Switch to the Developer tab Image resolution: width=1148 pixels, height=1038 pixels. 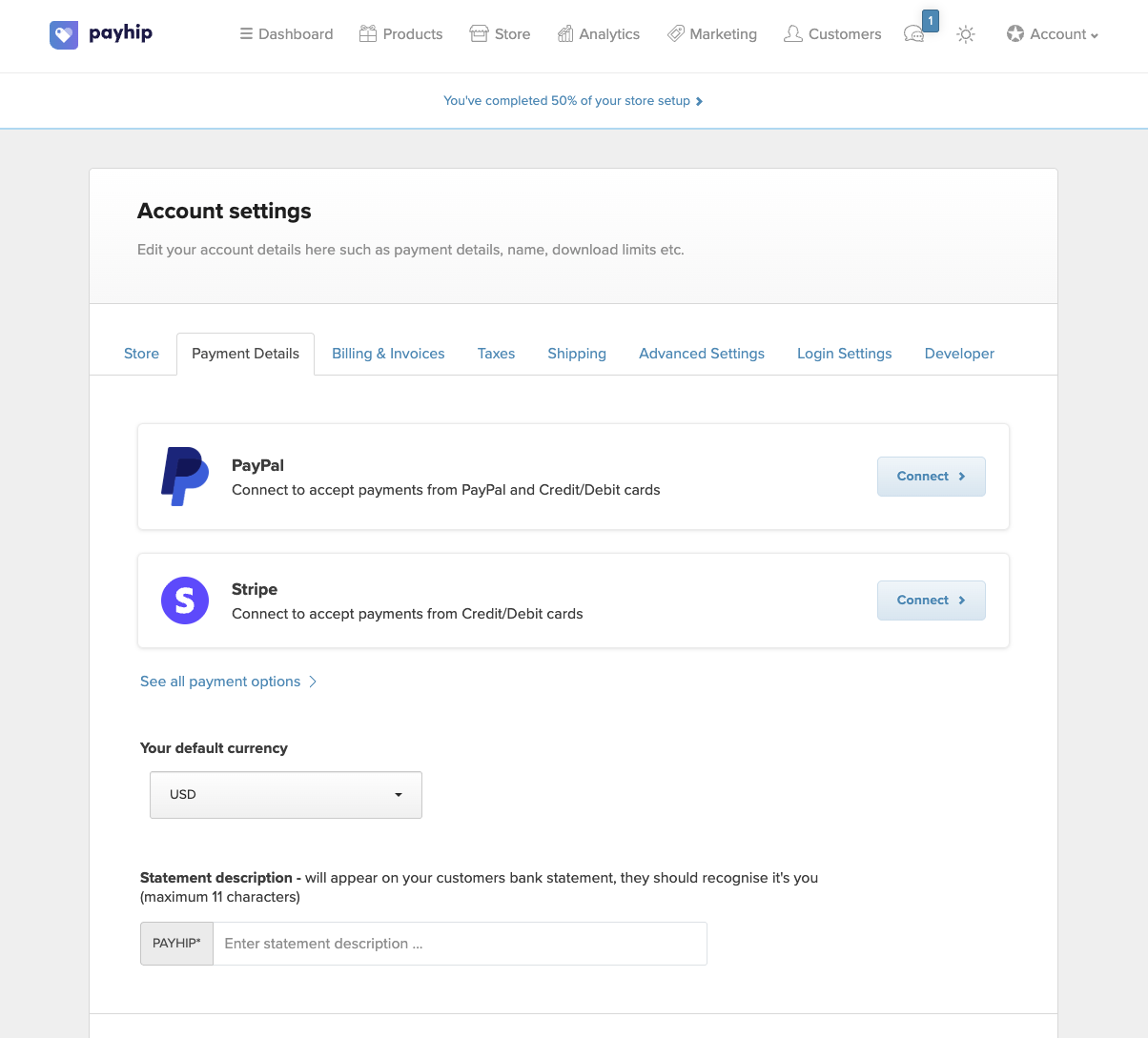[x=959, y=354]
